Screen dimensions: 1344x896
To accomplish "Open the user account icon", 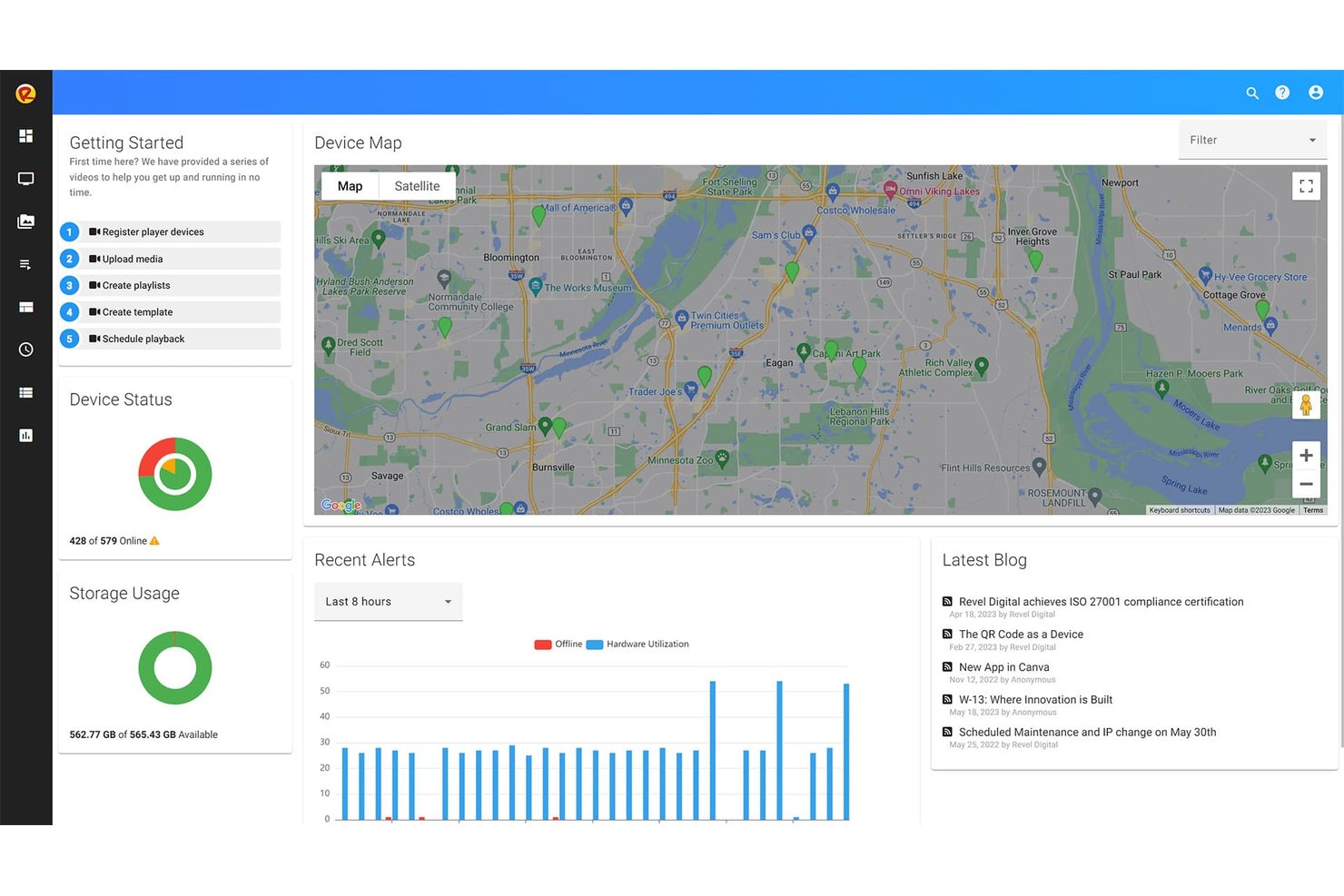I will tap(1316, 93).
